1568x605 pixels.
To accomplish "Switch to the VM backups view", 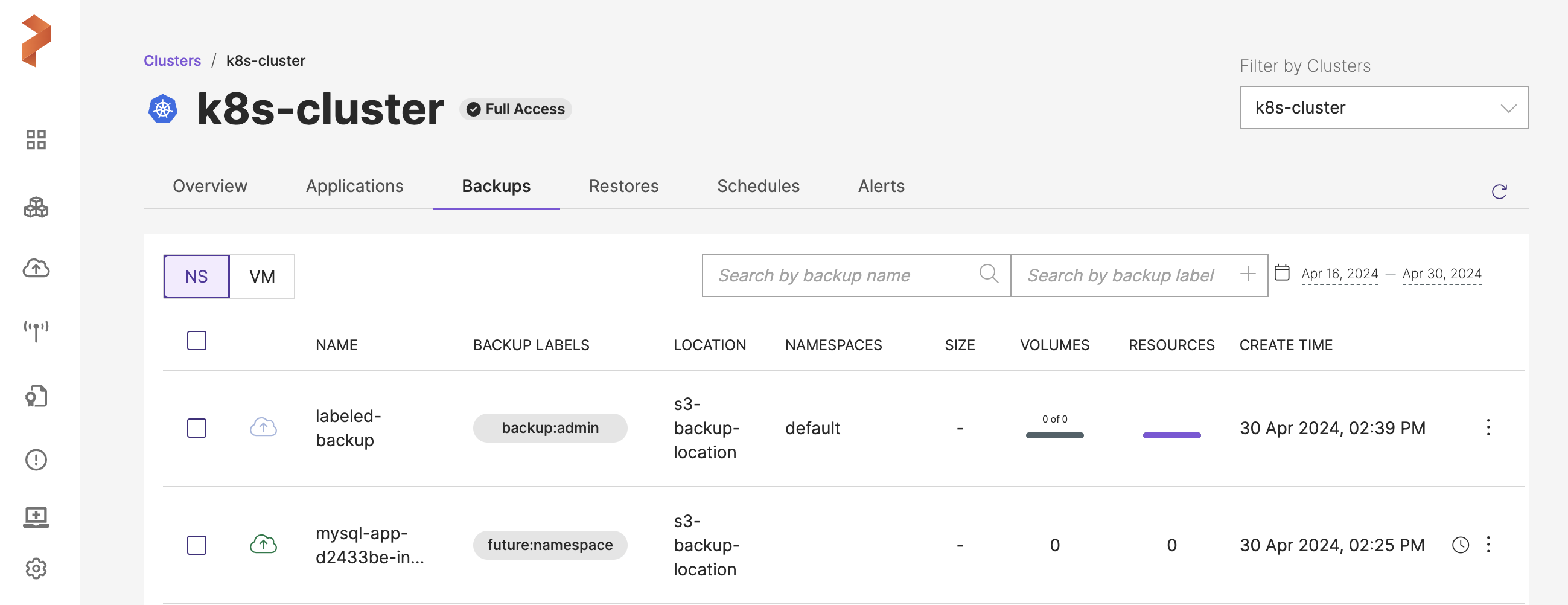I will [262, 277].
